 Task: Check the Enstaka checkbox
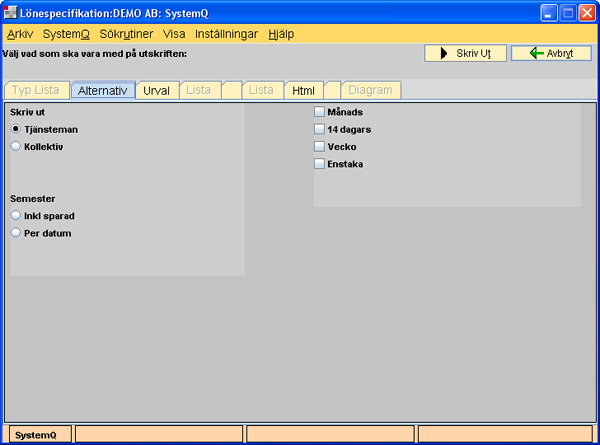coord(320,163)
